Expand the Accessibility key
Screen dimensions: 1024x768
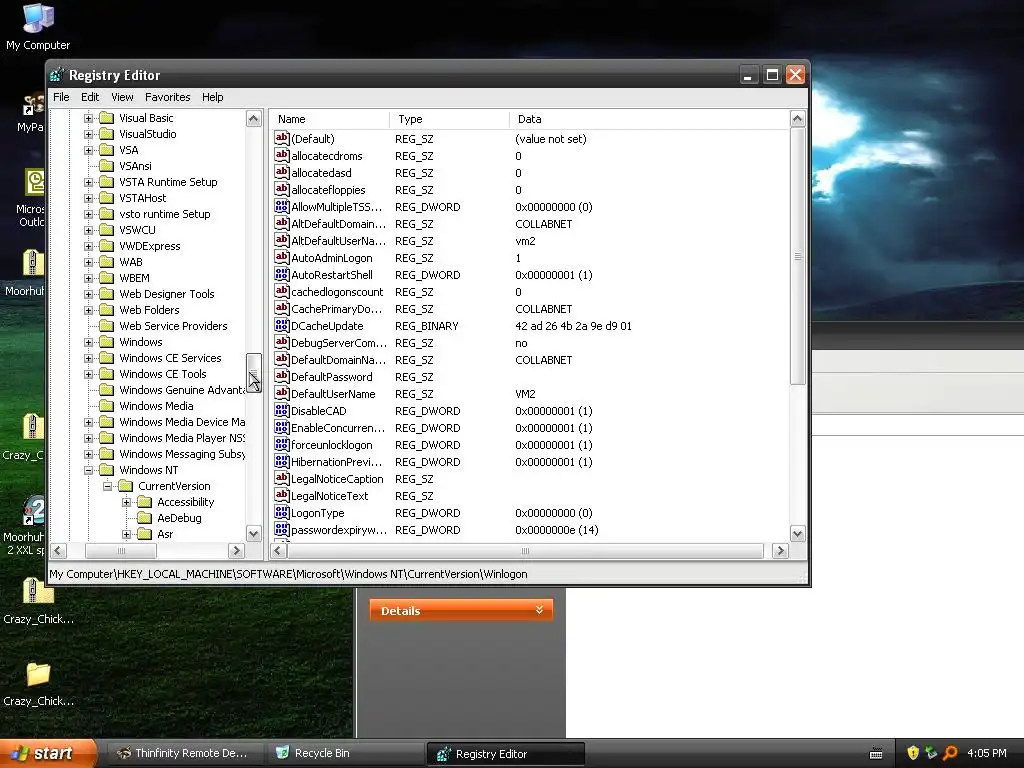(x=127, y=502)
